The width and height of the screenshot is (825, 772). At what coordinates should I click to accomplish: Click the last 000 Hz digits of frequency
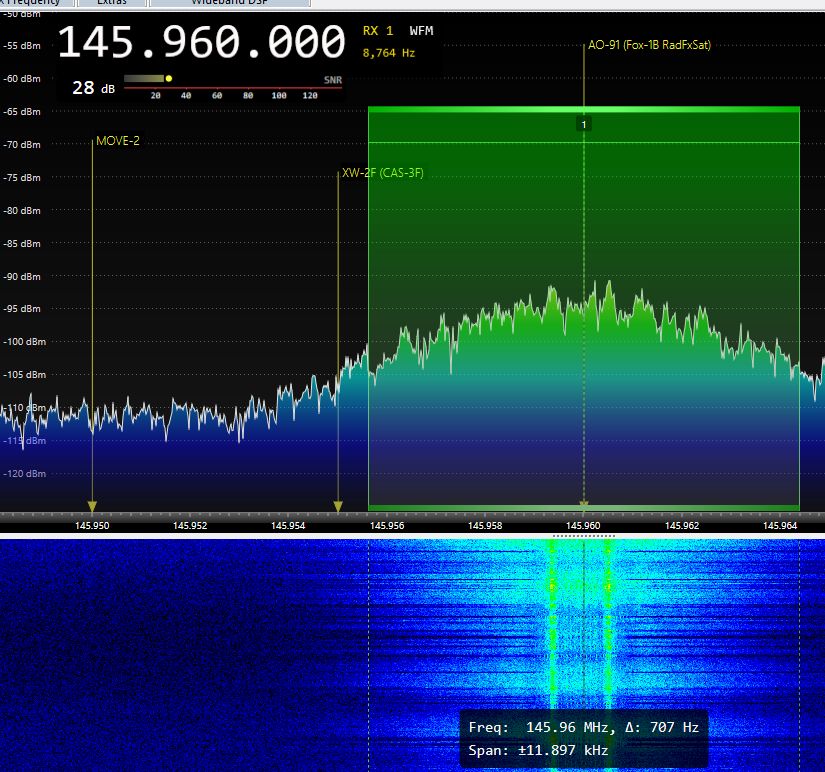306,42
